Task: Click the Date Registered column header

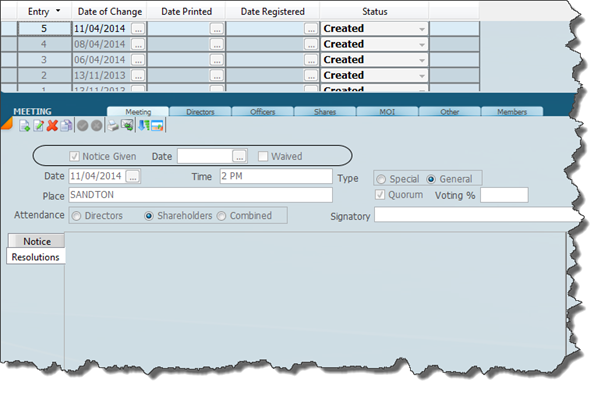Action: [x=273, y=12]
